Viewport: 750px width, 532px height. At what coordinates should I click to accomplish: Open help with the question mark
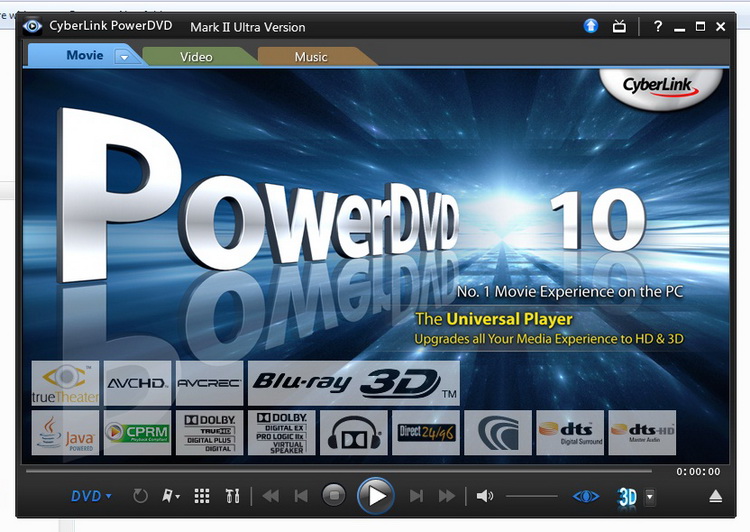(x=658, y=26)
